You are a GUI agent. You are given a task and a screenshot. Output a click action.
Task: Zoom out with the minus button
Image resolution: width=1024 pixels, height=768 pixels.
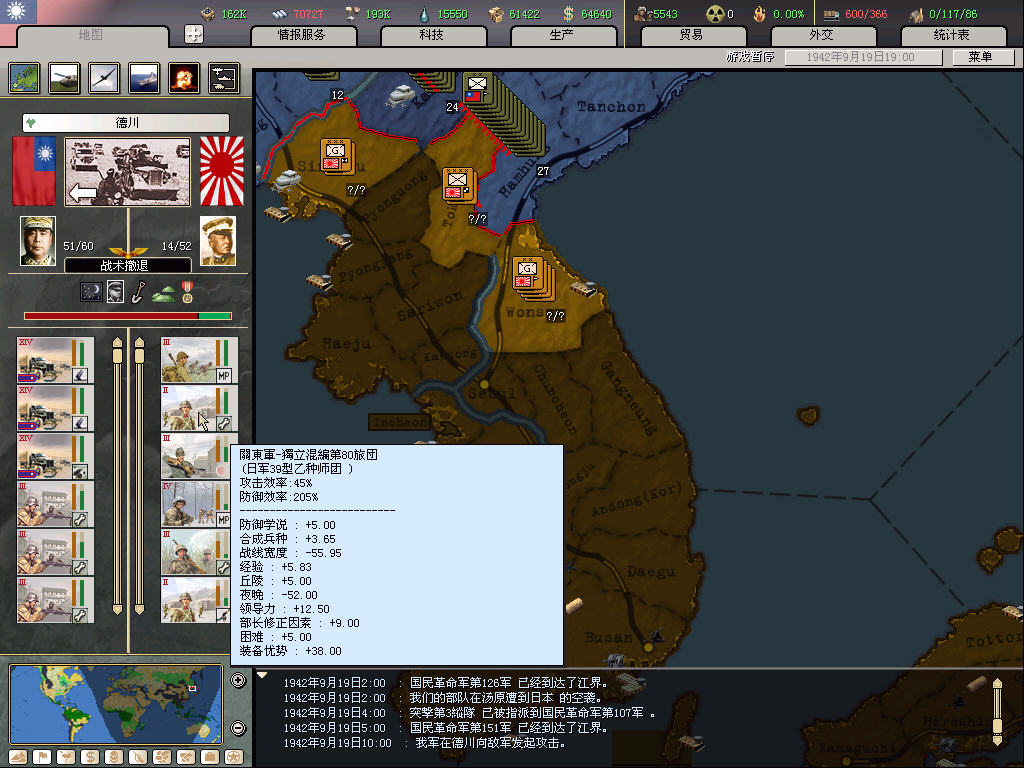tap(238, 728)
